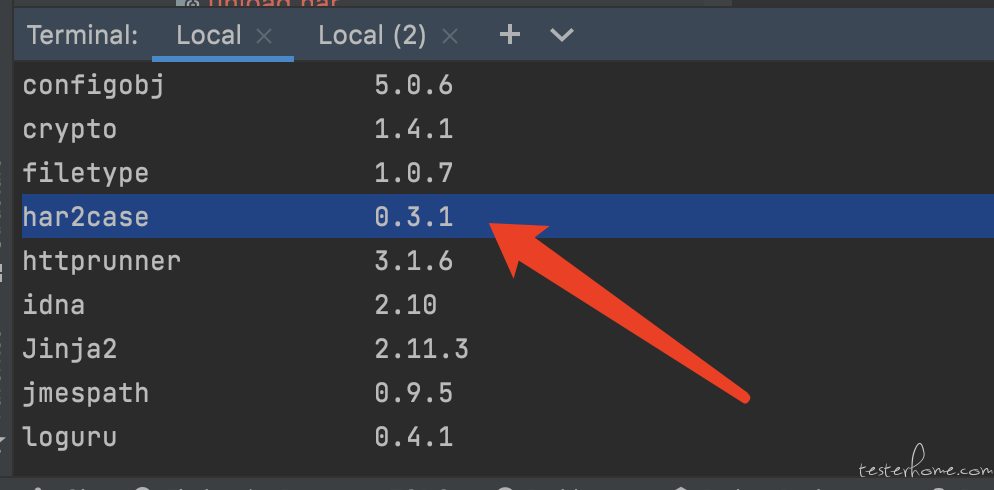The image size is (994, 490).
Task: Click the Terminal panel label
Action: pyautogui.click(x=82, y=35)
